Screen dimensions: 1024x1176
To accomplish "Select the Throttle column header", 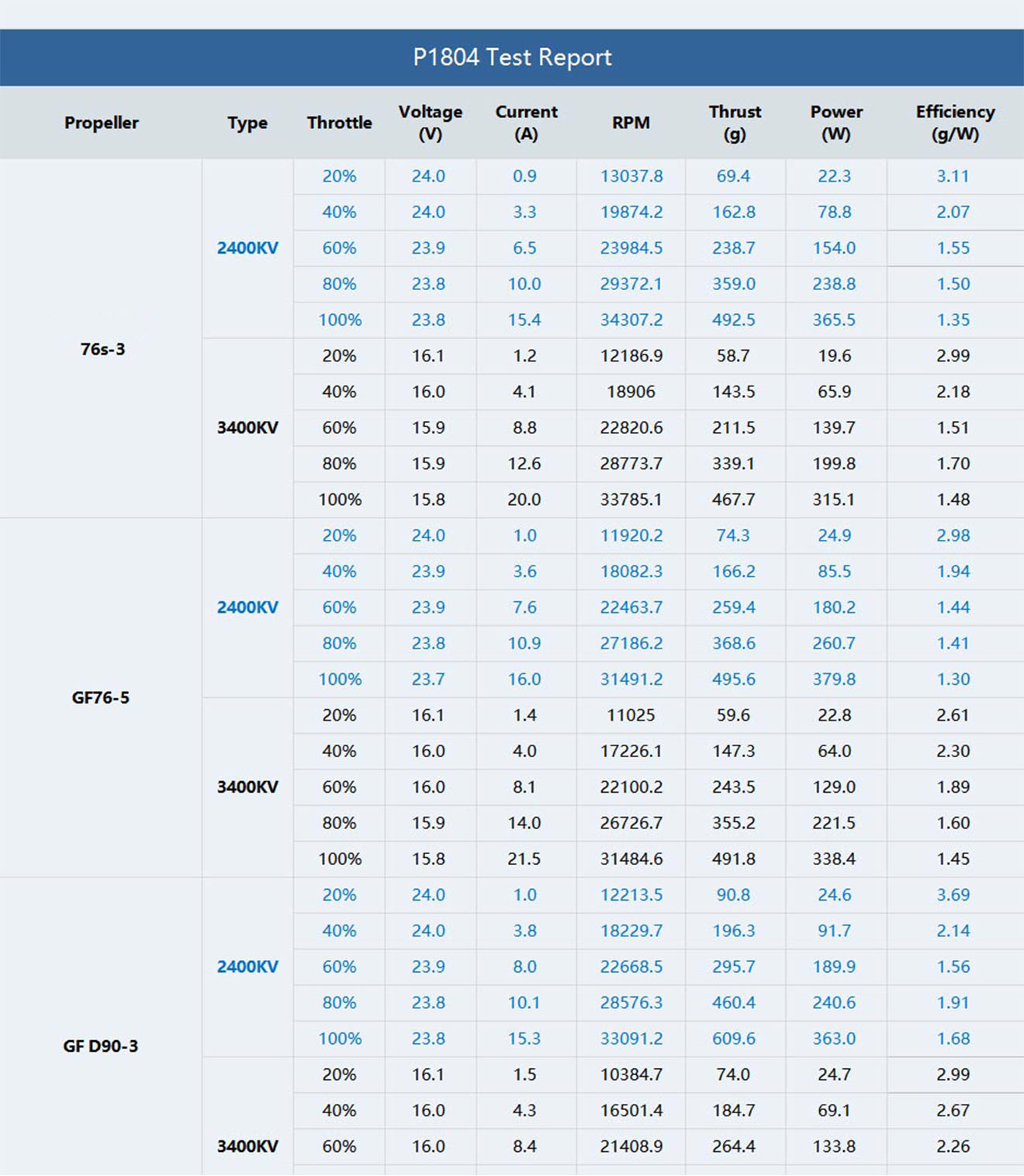I will [x=339, y=123].
